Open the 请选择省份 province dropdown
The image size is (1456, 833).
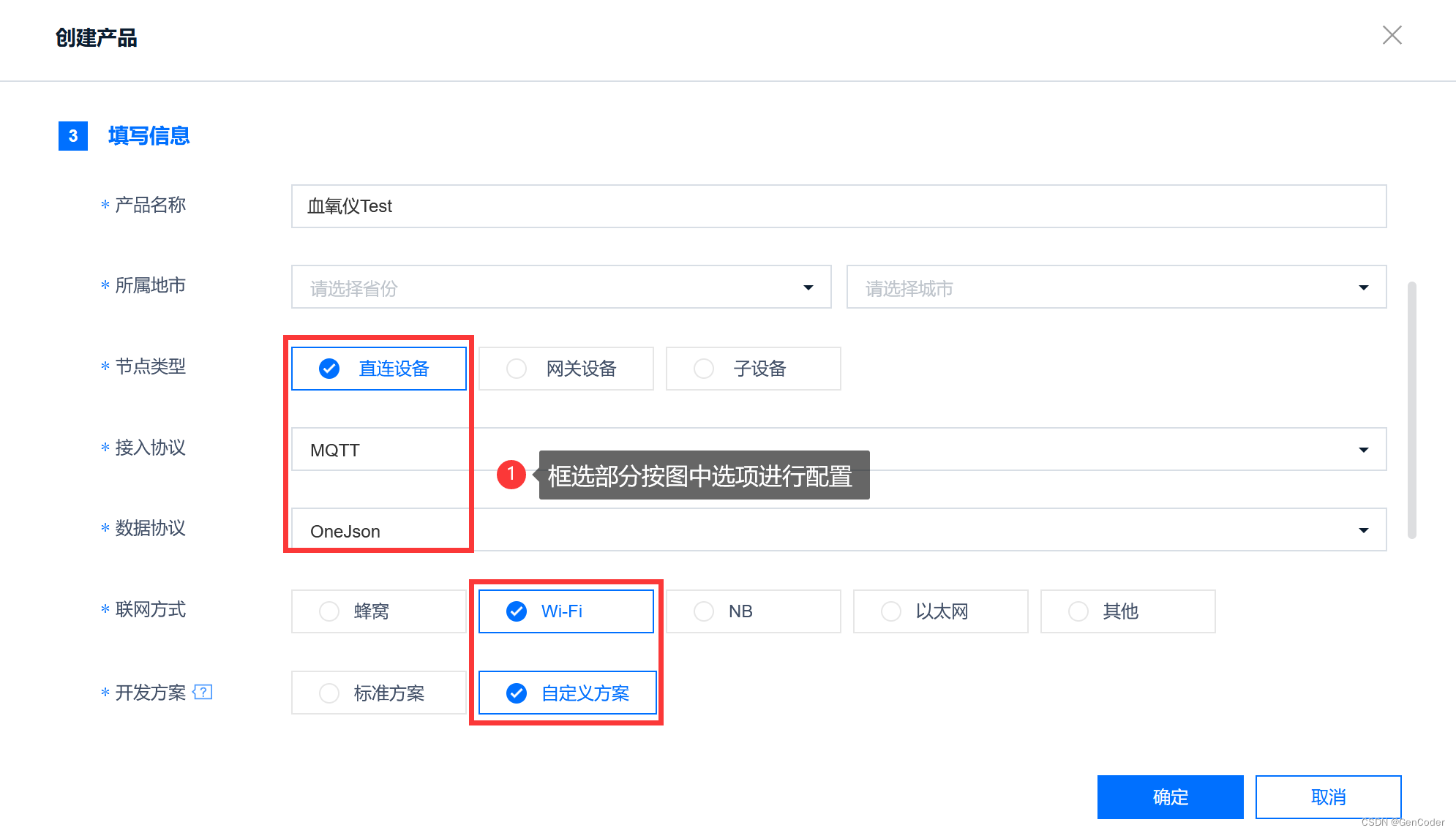coord(560,287)
